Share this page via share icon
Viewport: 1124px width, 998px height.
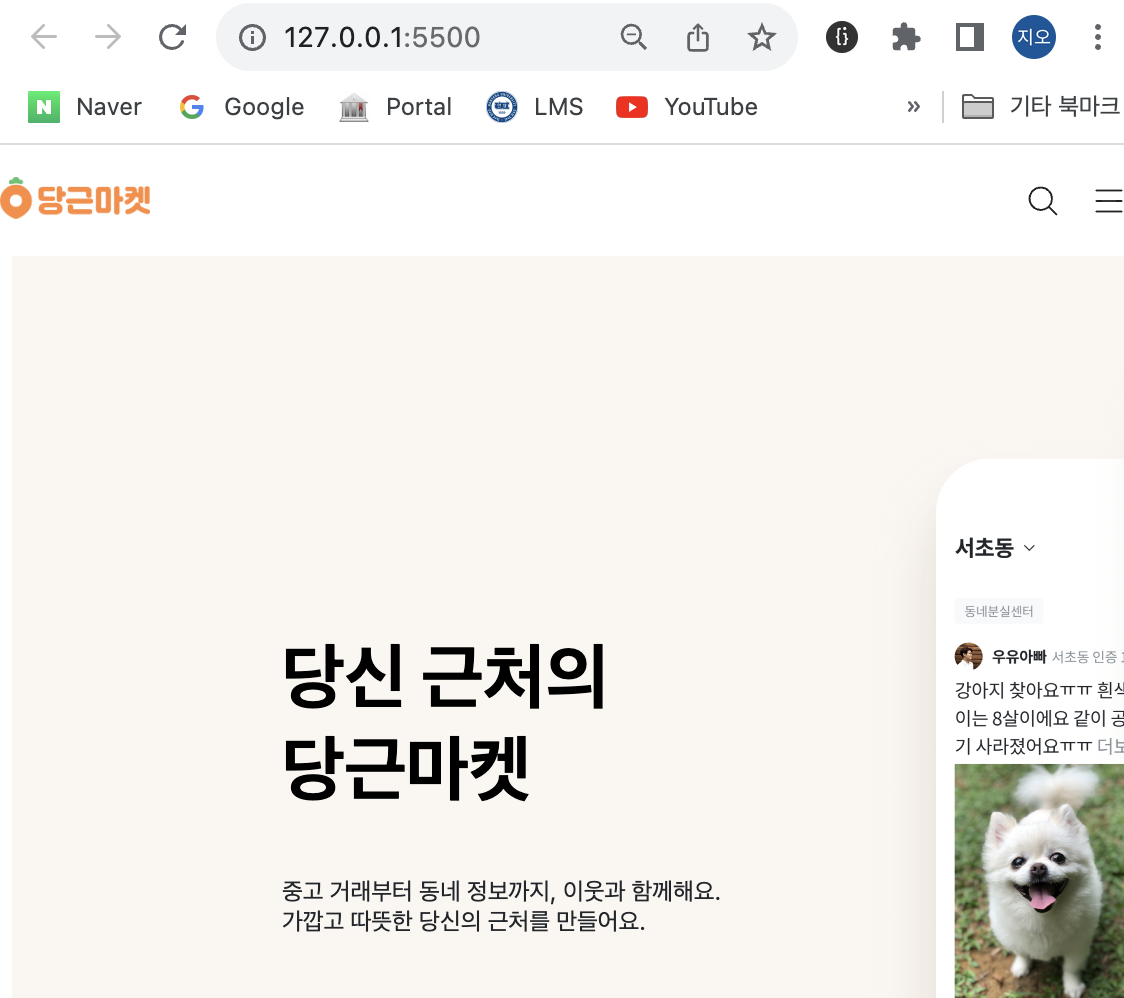pos(697,37)
